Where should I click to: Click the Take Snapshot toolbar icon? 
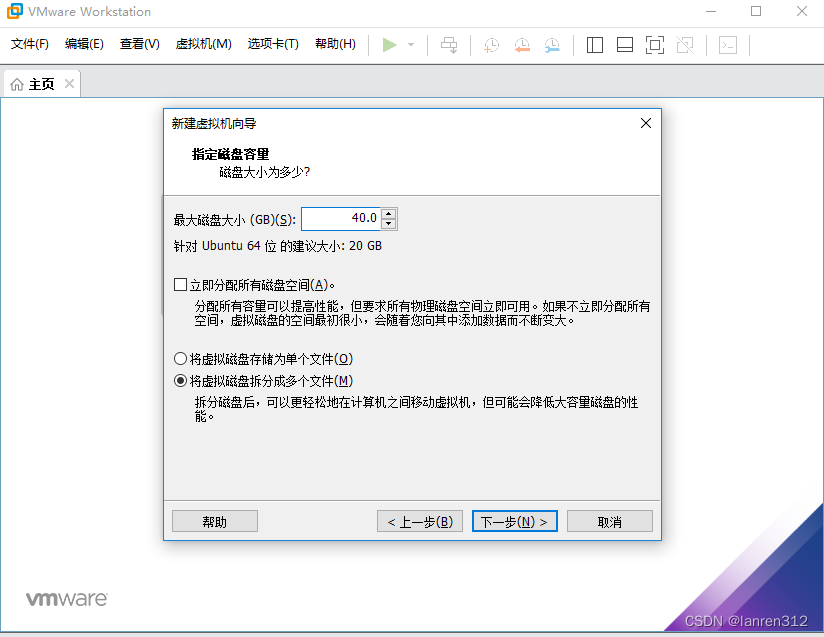pos(491,45)
